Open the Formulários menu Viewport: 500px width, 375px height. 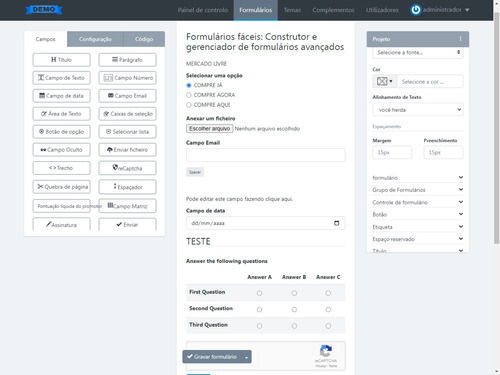coord(256,10)
